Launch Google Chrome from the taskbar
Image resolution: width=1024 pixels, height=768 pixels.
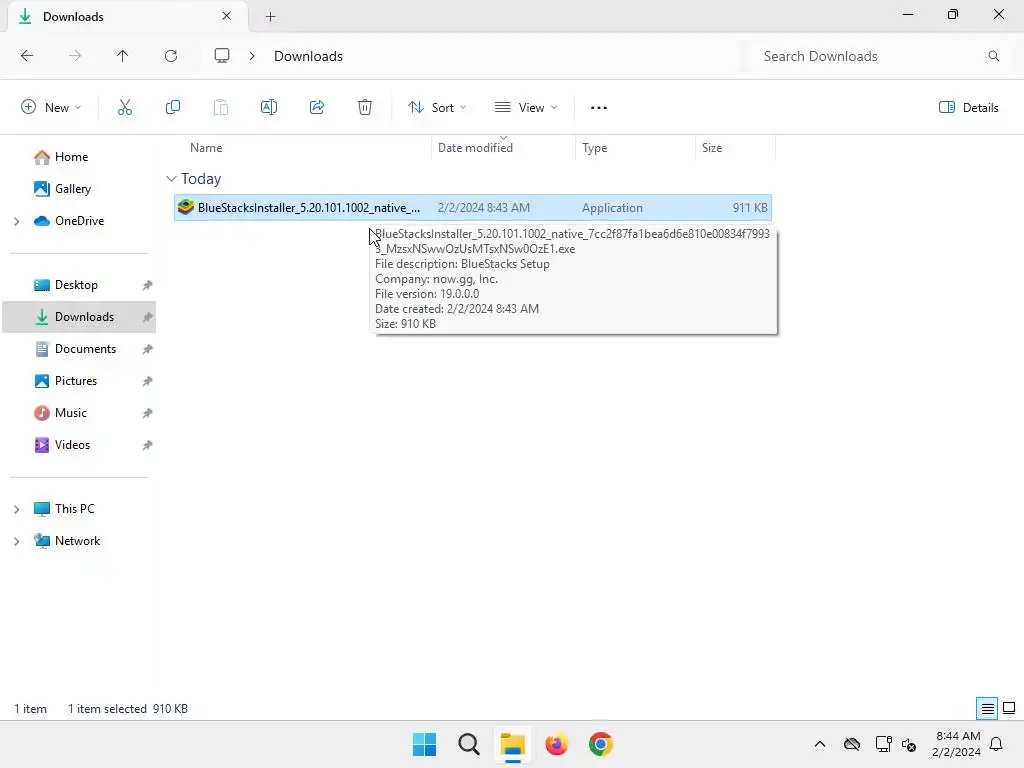[601, 744]
